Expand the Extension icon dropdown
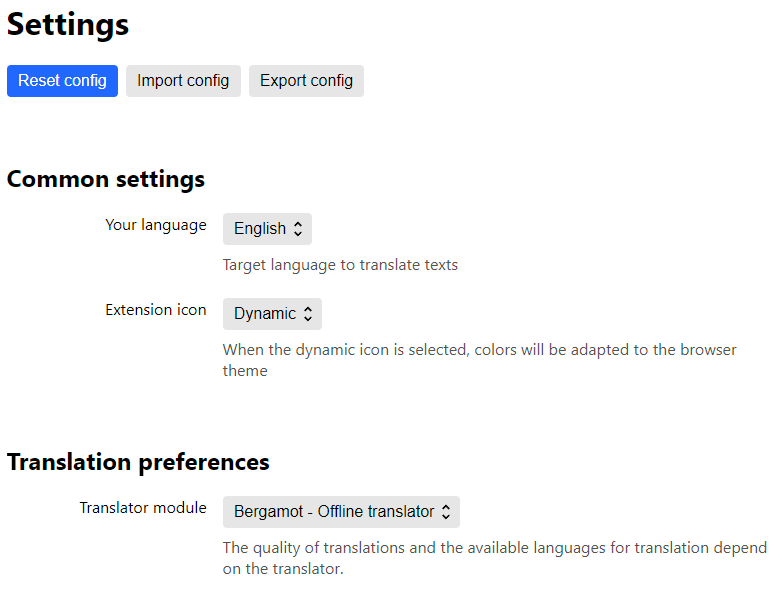 click(x=272, y=314)
